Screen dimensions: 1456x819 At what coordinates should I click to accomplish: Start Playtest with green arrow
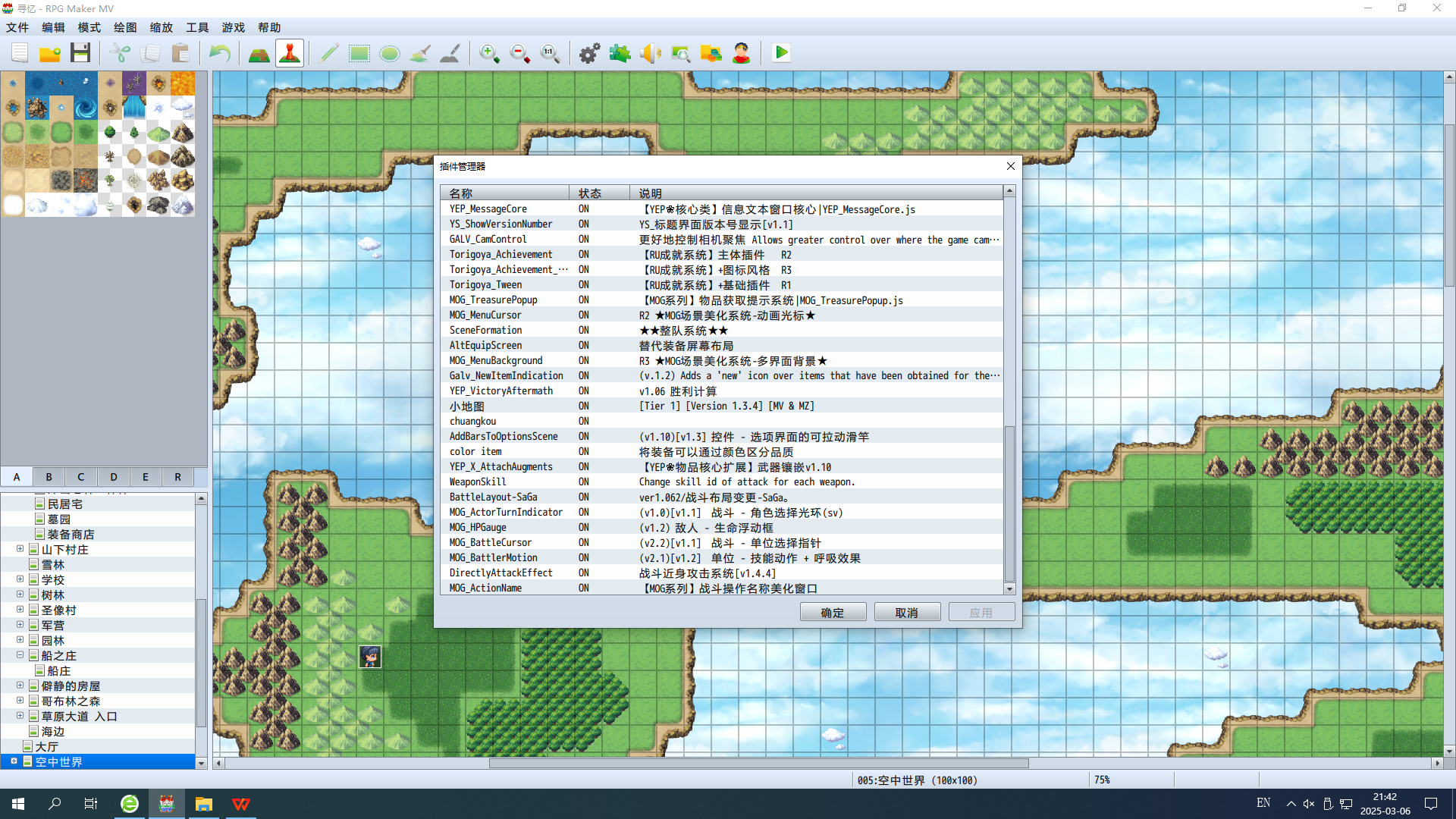(x=781, y=53)
